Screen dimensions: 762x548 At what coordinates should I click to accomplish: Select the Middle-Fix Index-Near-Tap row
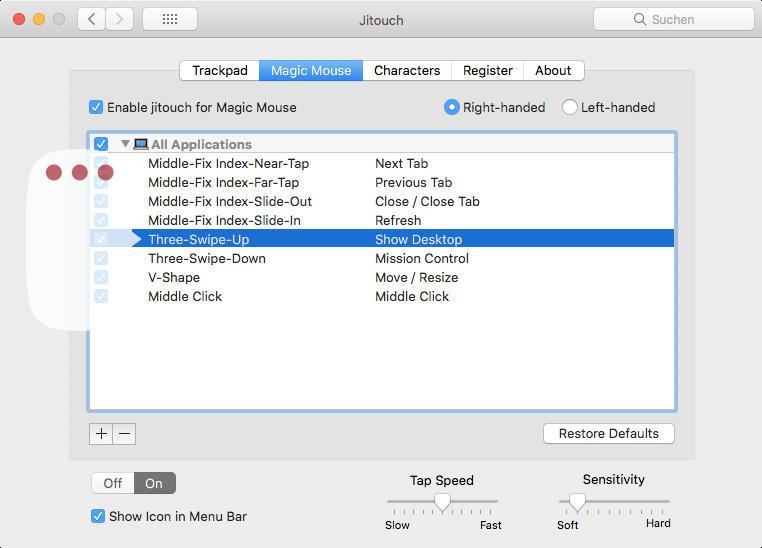coord(382,163)
